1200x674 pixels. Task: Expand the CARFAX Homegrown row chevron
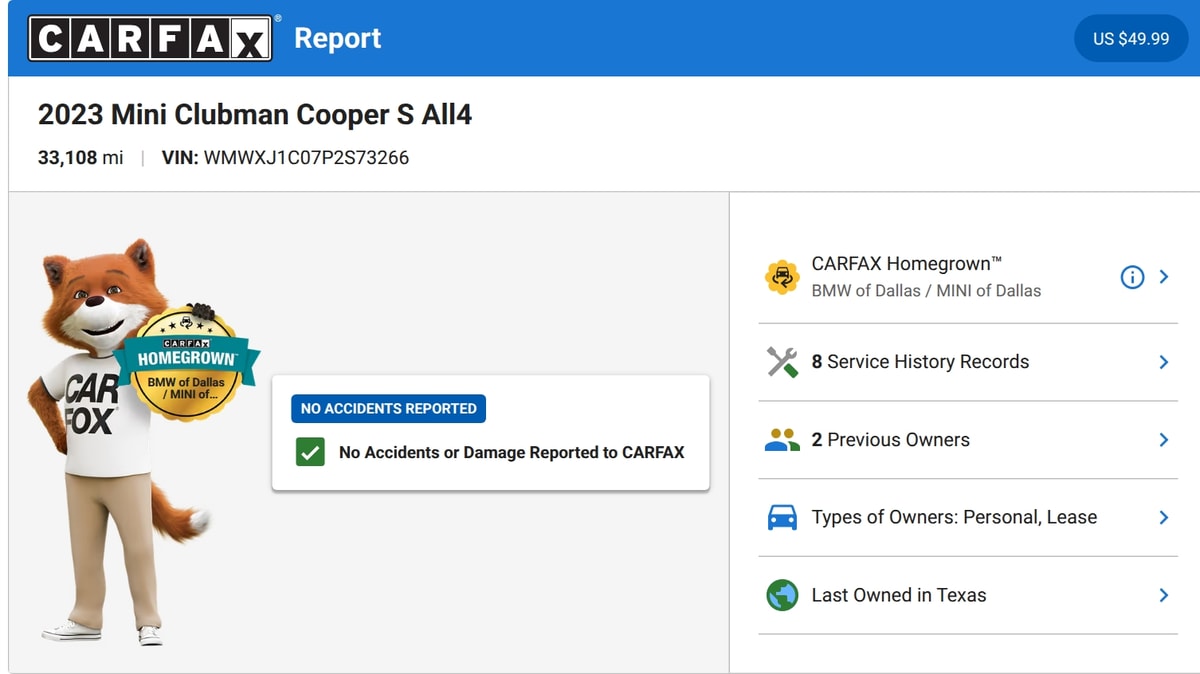(x=1164, y=277)
